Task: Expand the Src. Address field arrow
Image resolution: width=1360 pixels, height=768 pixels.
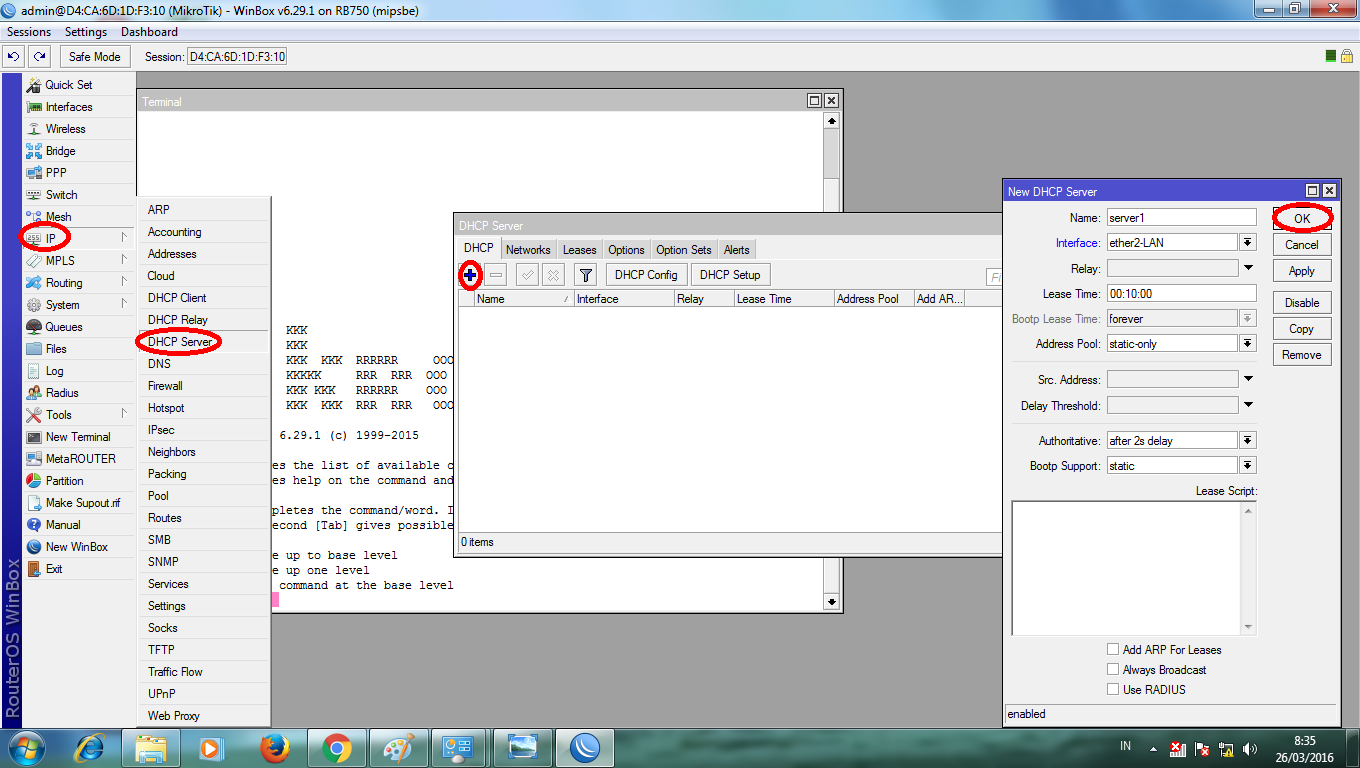Action: click(1248, 380)
